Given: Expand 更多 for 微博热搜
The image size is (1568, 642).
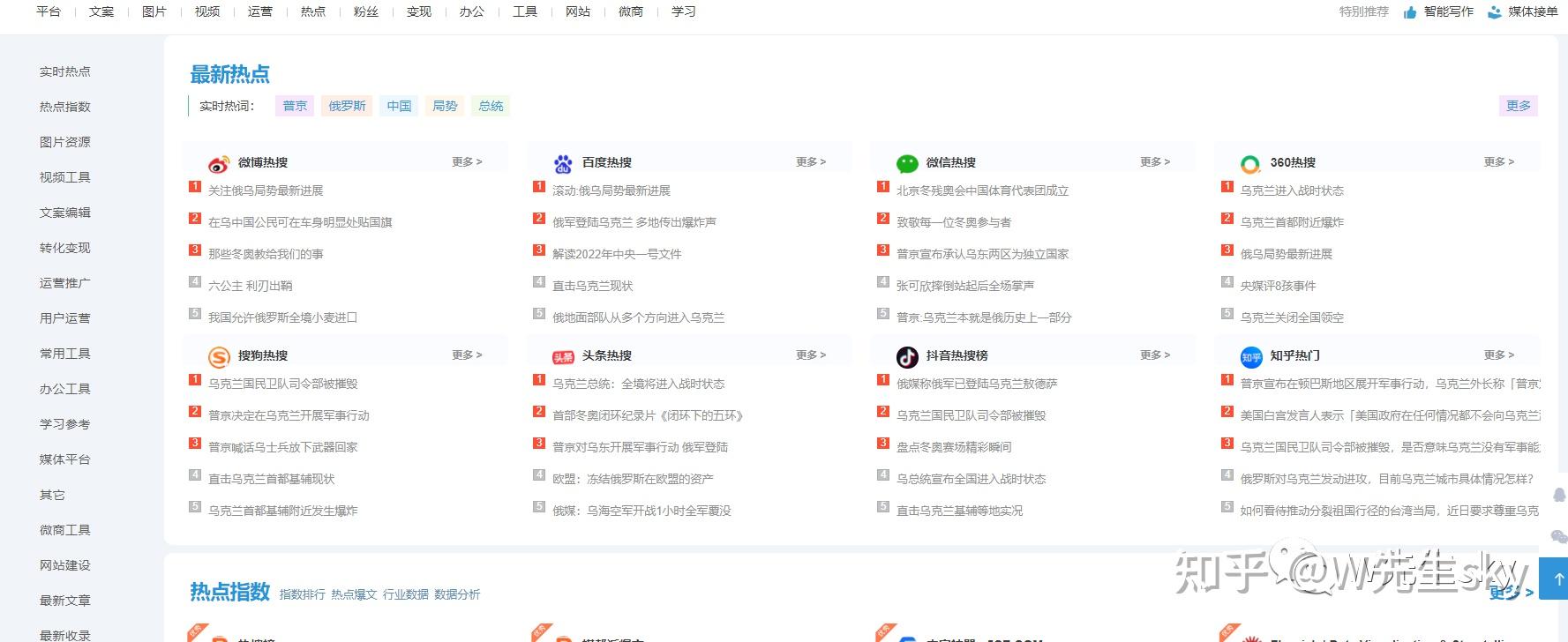Looking at the screenshot, I should (467, 162).
